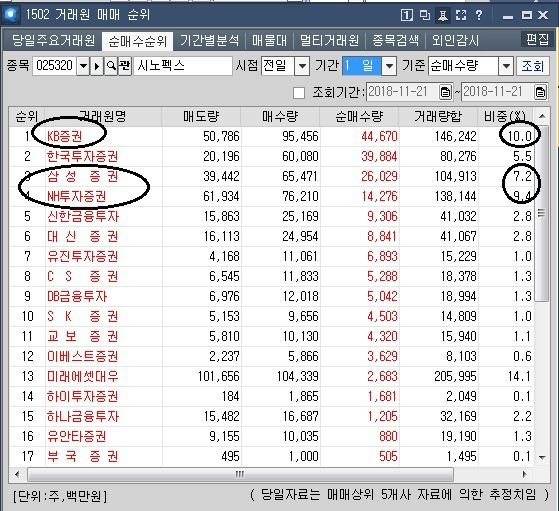Screen dimensions: 559x511
Task: Select the 유진투자증권 row
Action: [x=272, y=256]
